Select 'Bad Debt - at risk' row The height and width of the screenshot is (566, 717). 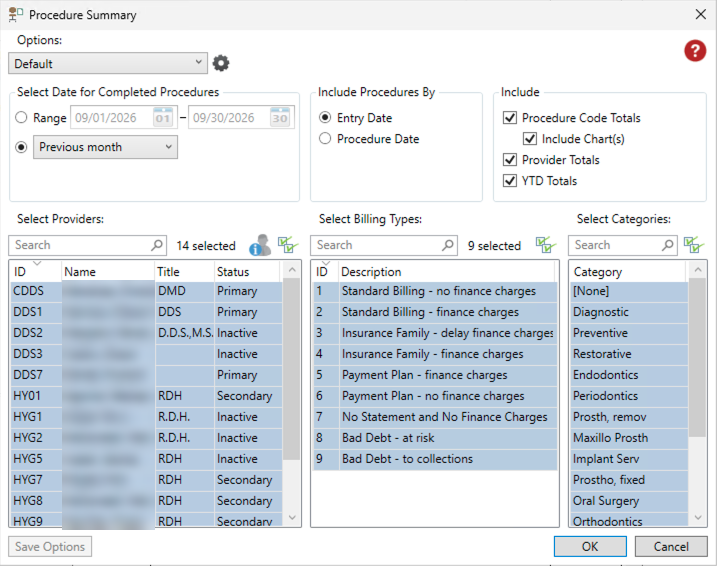tap(435, 438)
